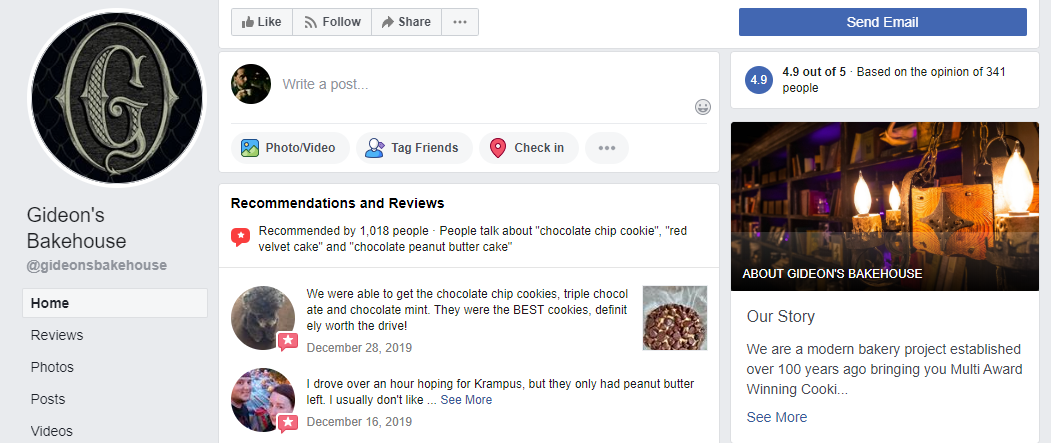Expand more post options beside Check in
Screen dimensions: 1051x443
pos(606,148)
